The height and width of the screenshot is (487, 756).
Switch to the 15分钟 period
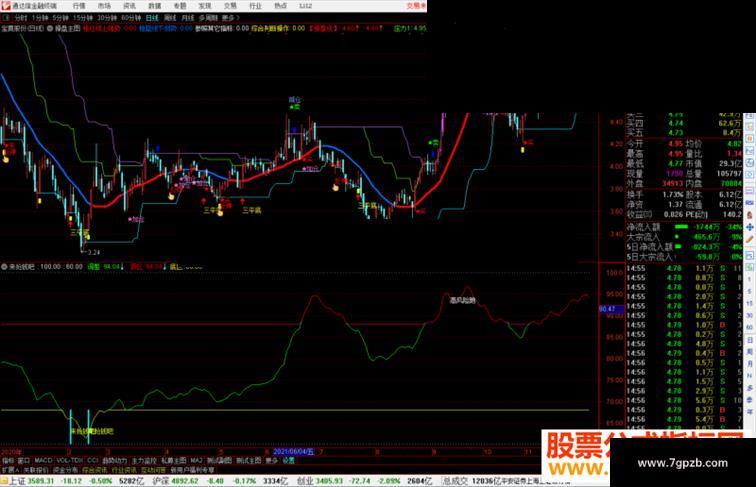83,18
